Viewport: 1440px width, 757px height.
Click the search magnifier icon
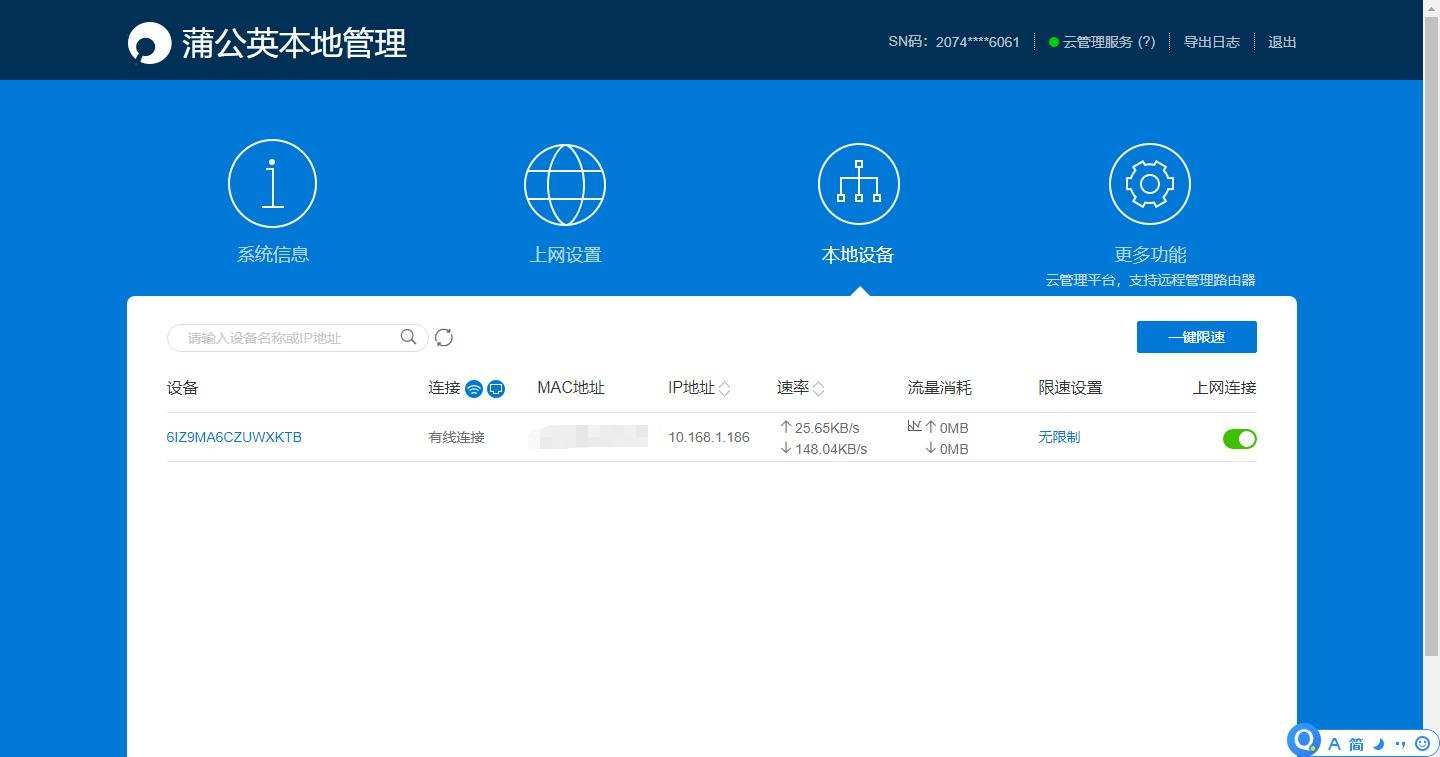[x=408, y=337]
